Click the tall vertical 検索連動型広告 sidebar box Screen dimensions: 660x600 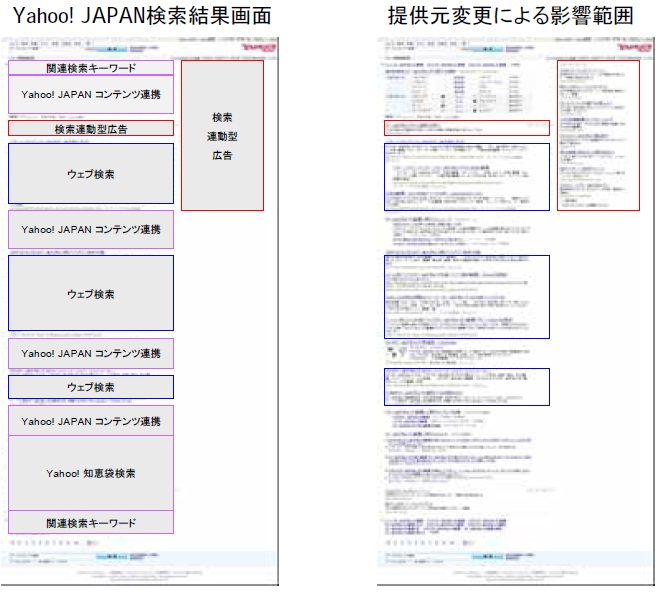222,136
